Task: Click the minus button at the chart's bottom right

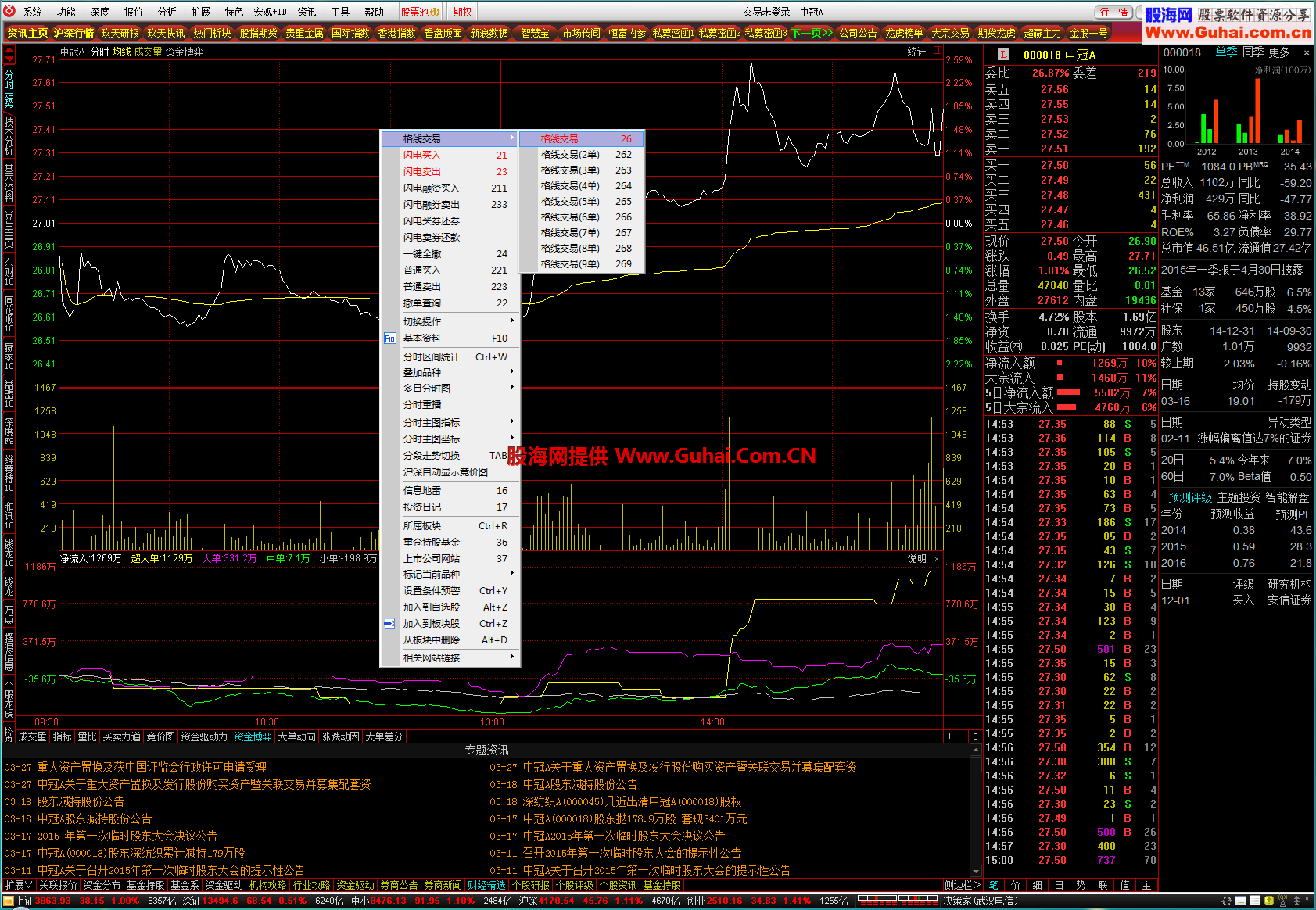Action: [963, 736]
